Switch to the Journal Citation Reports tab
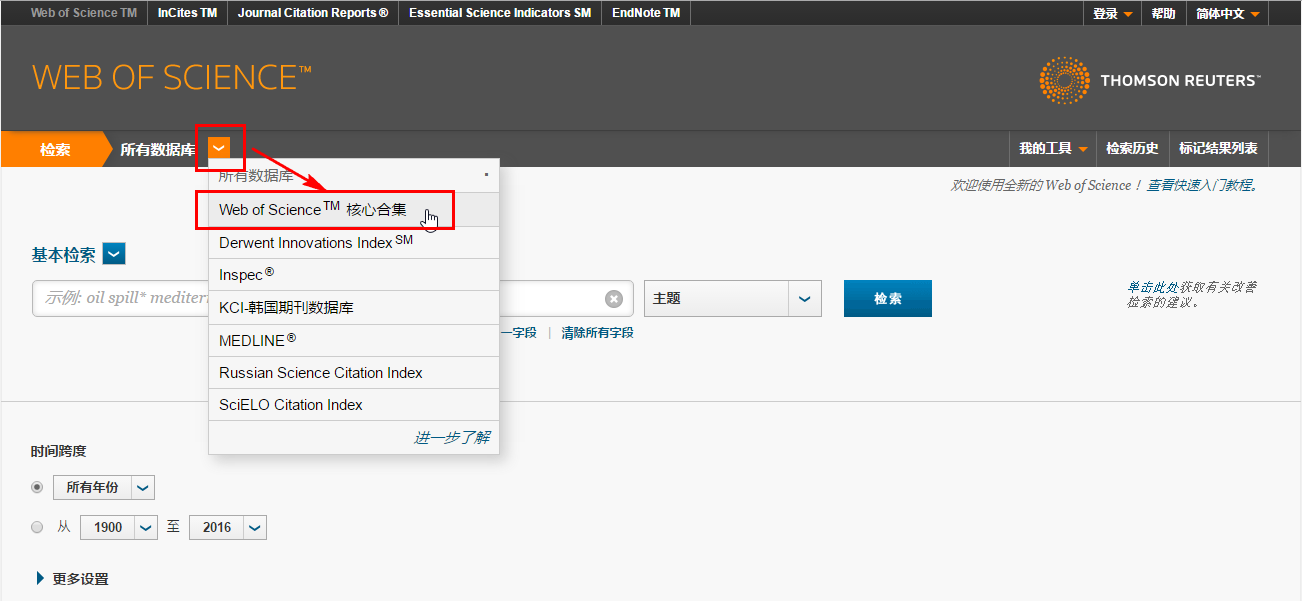 point(312,13)
